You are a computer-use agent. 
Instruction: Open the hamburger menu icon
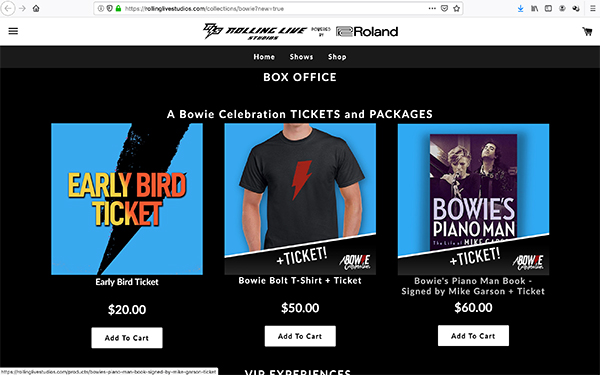(x=13, y=31)
